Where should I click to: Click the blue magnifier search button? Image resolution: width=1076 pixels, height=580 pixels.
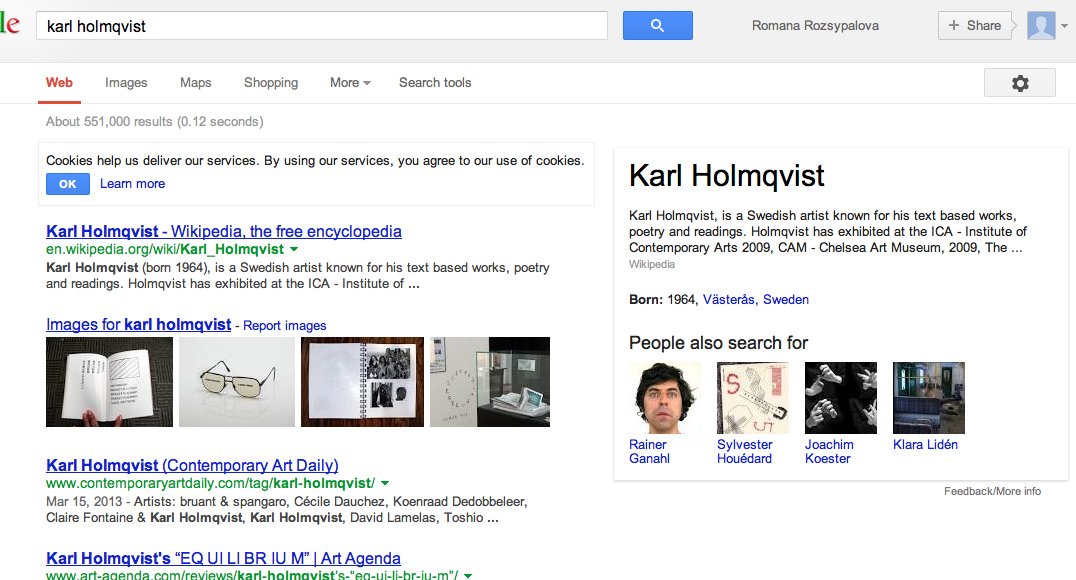pyautogui.click(x=657, y=25)
